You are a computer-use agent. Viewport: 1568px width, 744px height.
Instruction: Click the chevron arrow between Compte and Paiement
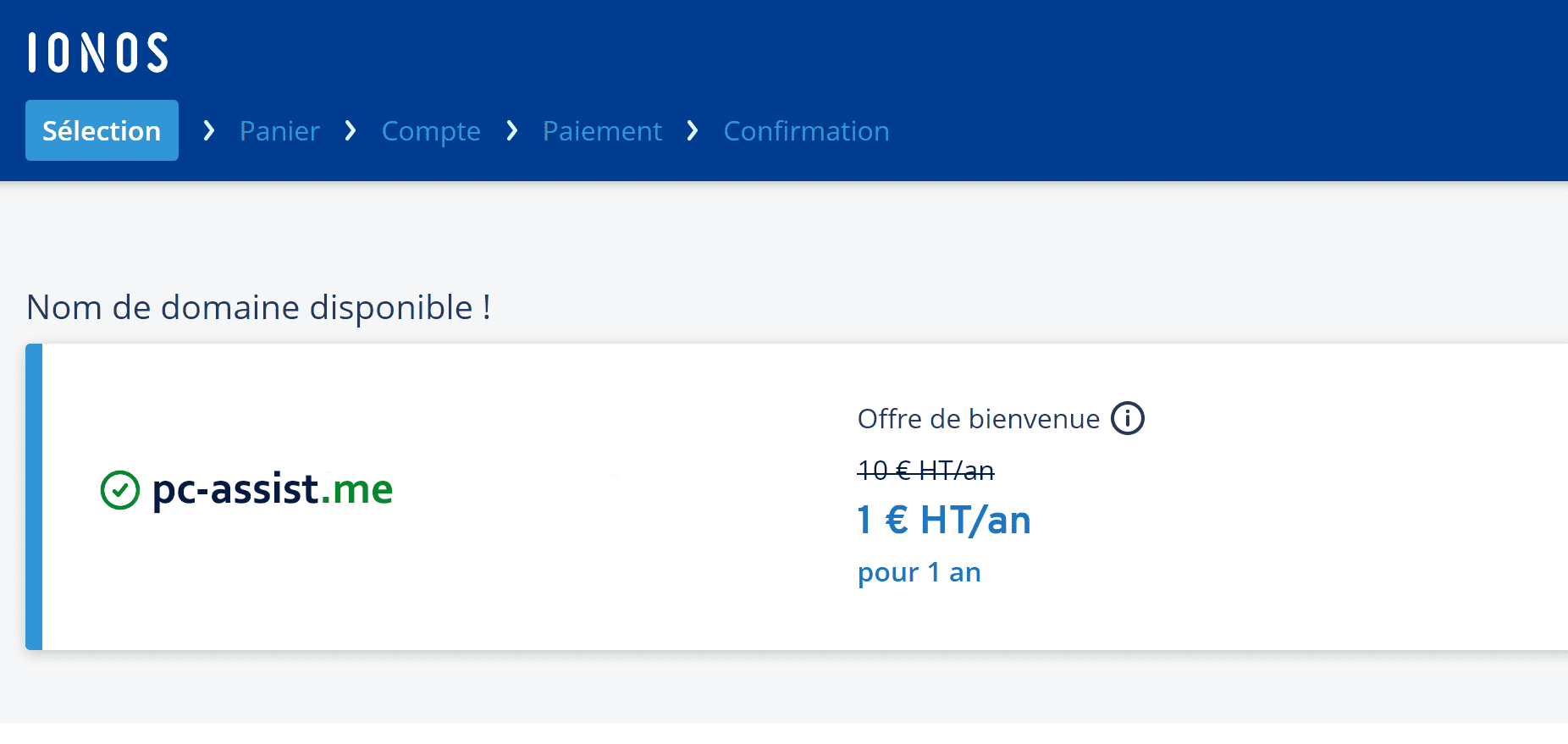(x=511, y=130)
